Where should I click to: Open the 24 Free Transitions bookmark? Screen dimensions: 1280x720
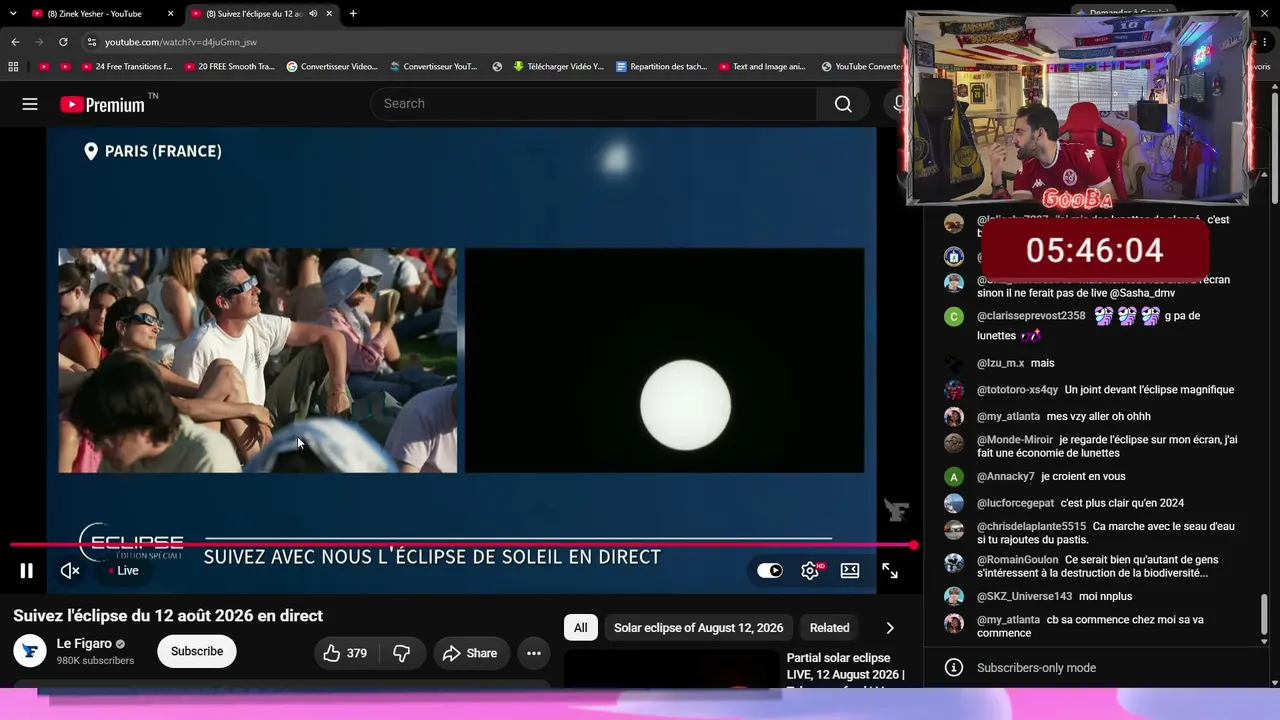pos(125,67)
